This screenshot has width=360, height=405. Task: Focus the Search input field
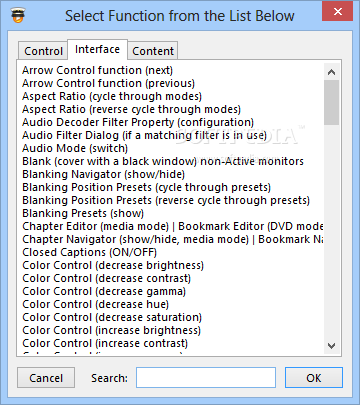(x=206, y=378)
